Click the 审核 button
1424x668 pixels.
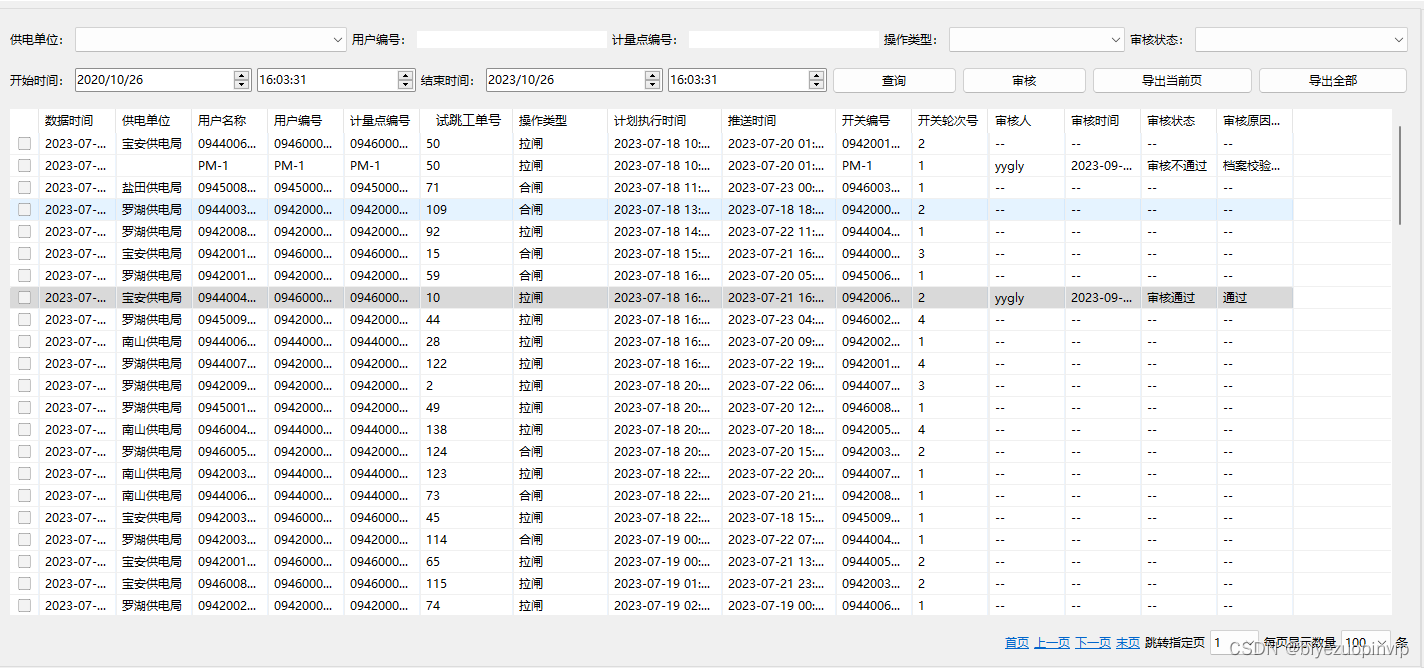(1024, 80)
